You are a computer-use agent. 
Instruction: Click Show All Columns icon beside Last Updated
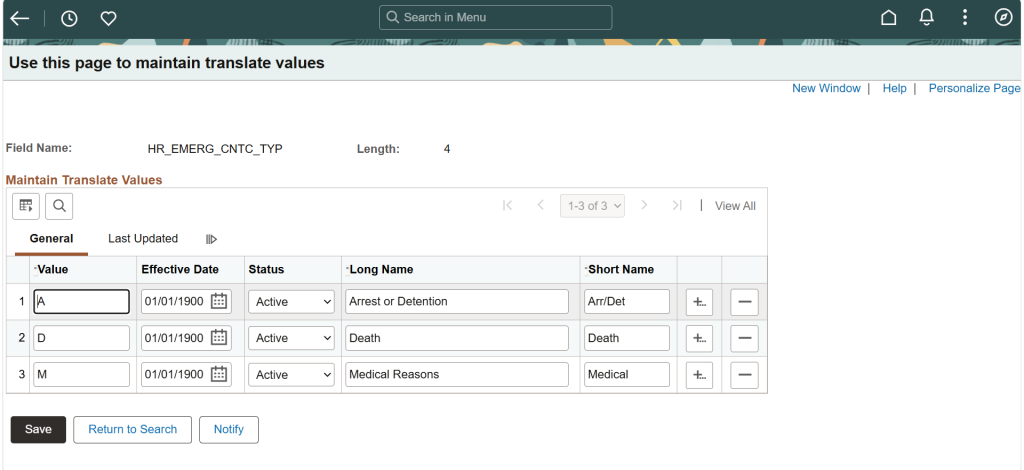[211, 240]
